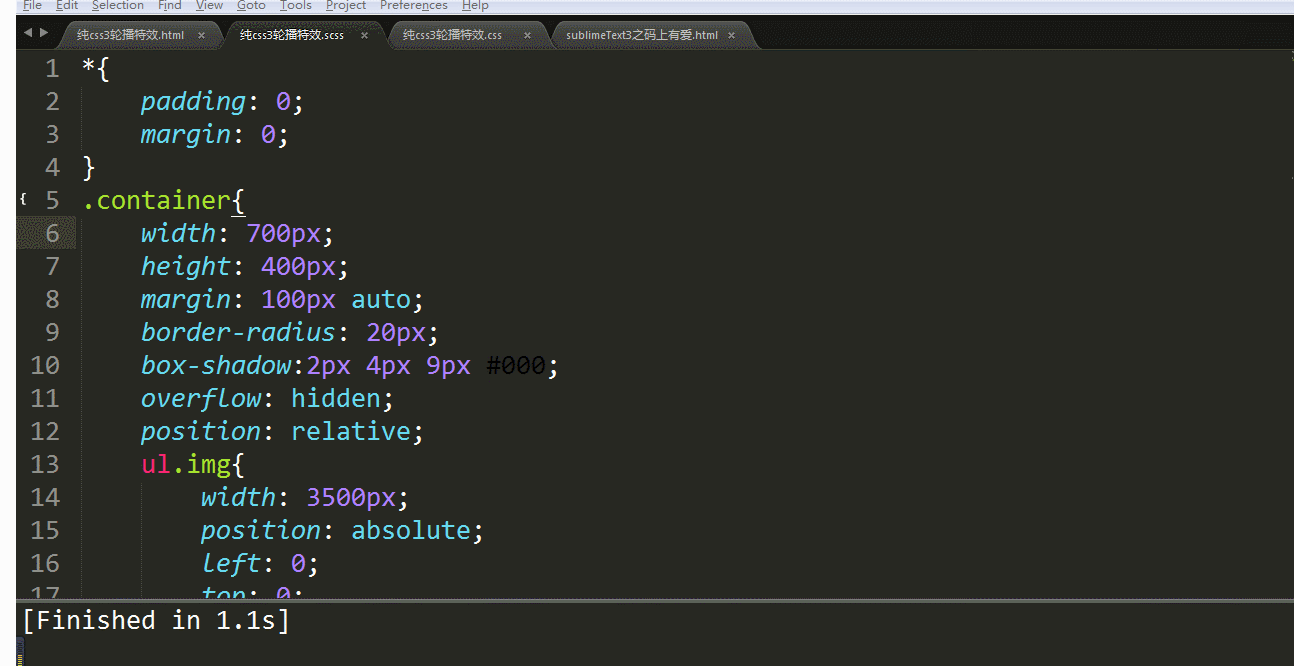The width and height of the screenshot is (1294, 666).
Task: Click the 'margin: 0;' line
Action: coord(214,135)
